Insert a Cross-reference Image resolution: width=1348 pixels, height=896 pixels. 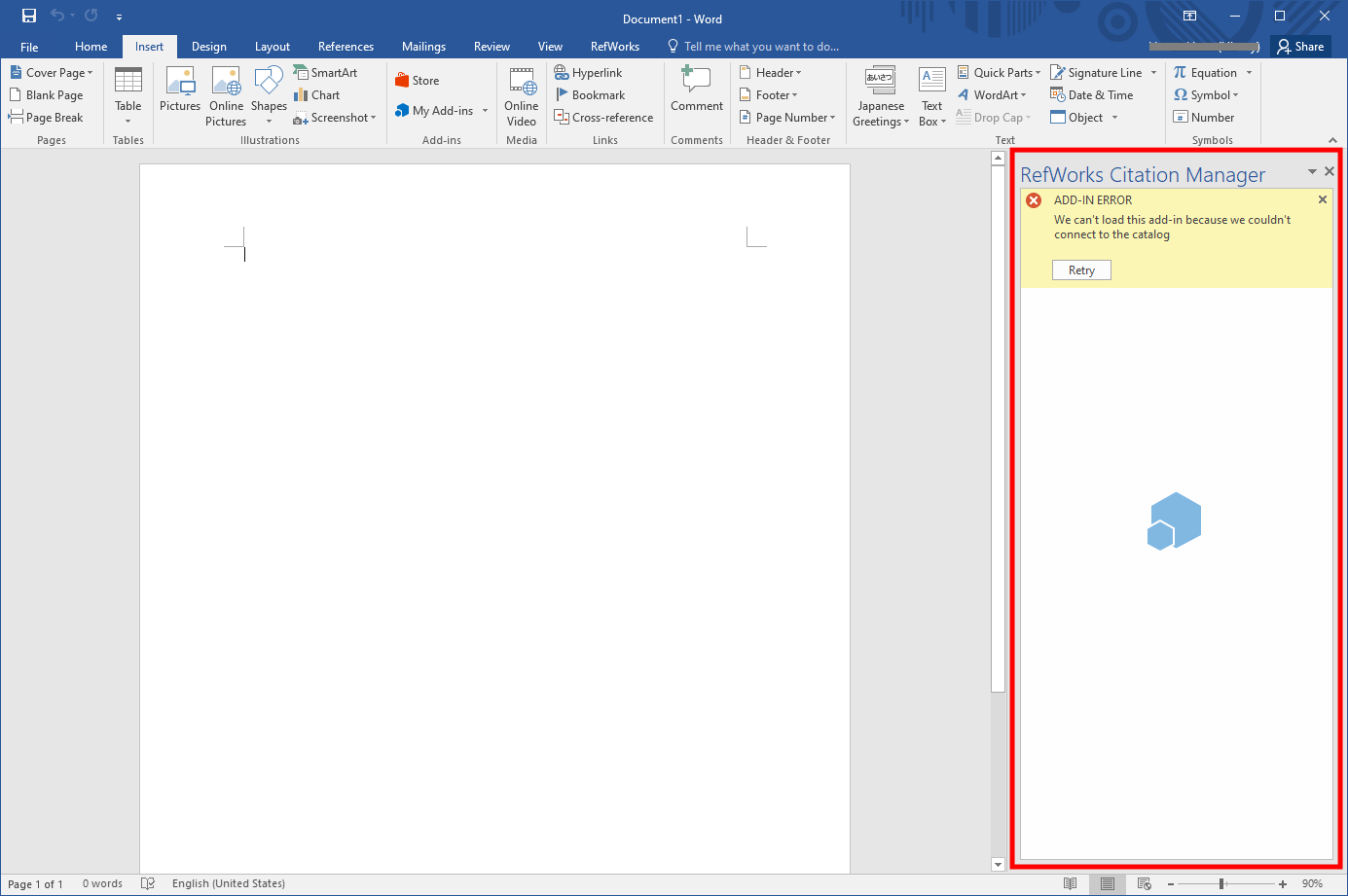(x=603, y=118)
